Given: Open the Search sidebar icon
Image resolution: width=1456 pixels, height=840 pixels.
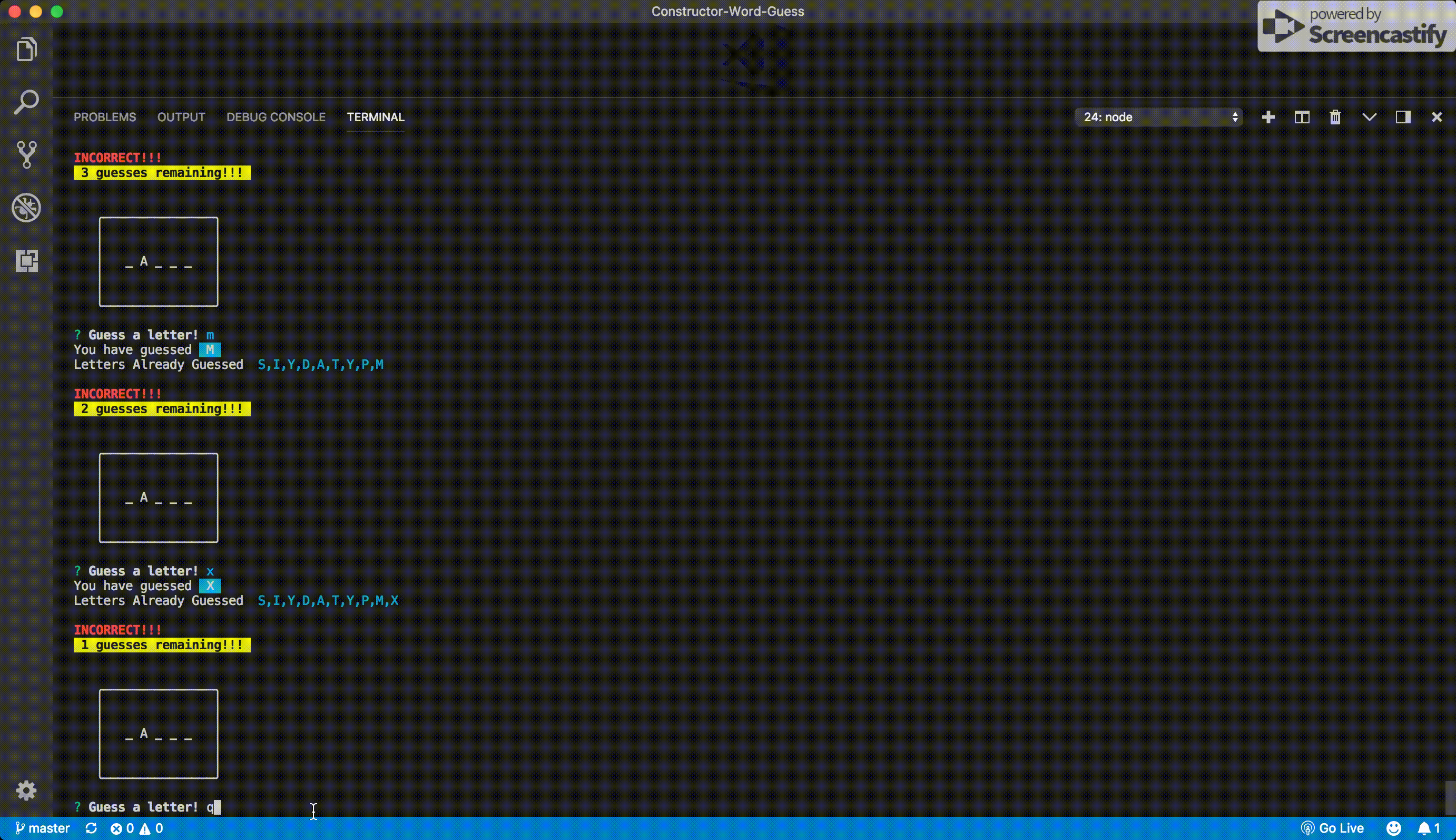Looking at the screenshot, I should [x=26, y=102].
